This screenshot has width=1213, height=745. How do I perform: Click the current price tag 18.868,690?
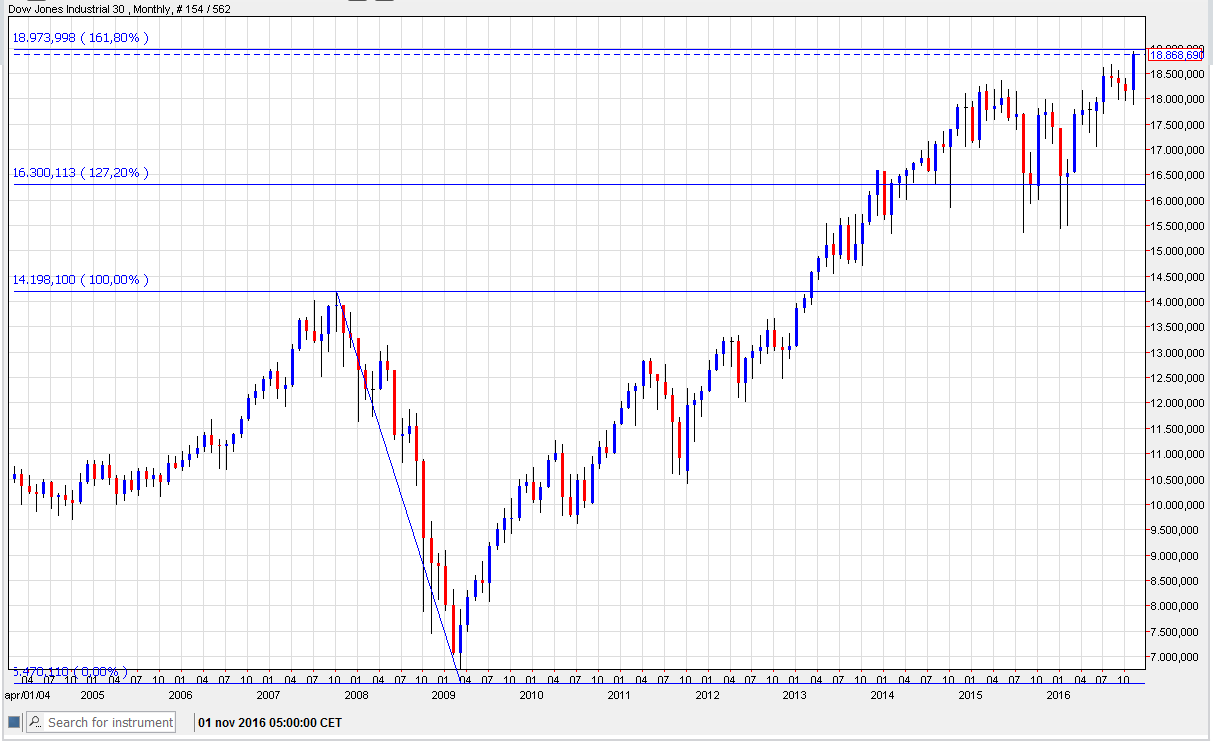pos(1176,55)
